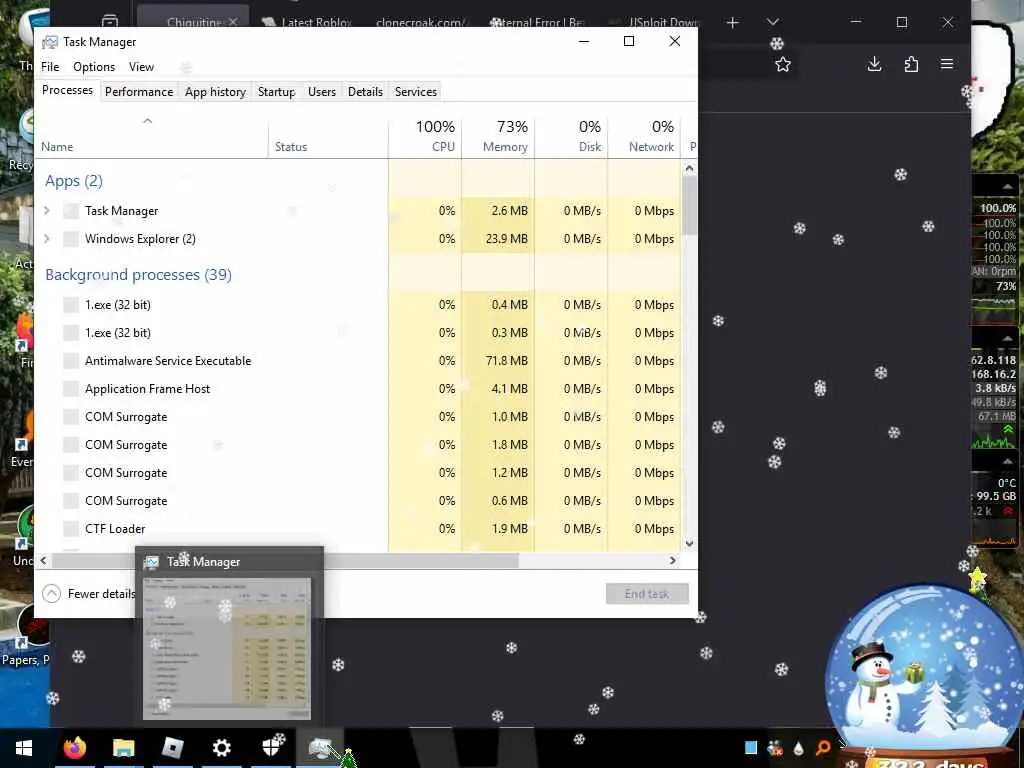Viewport: 1024px width, 768px height.
Task: Click the Background processes (39) header
Action: (x=138, y=275)
